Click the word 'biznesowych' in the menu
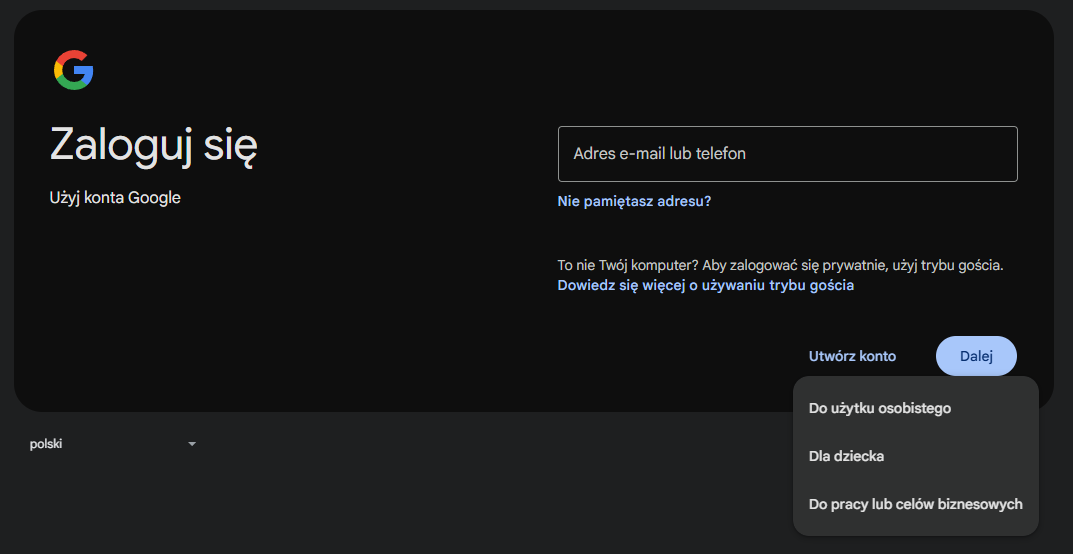 [983, 504]
